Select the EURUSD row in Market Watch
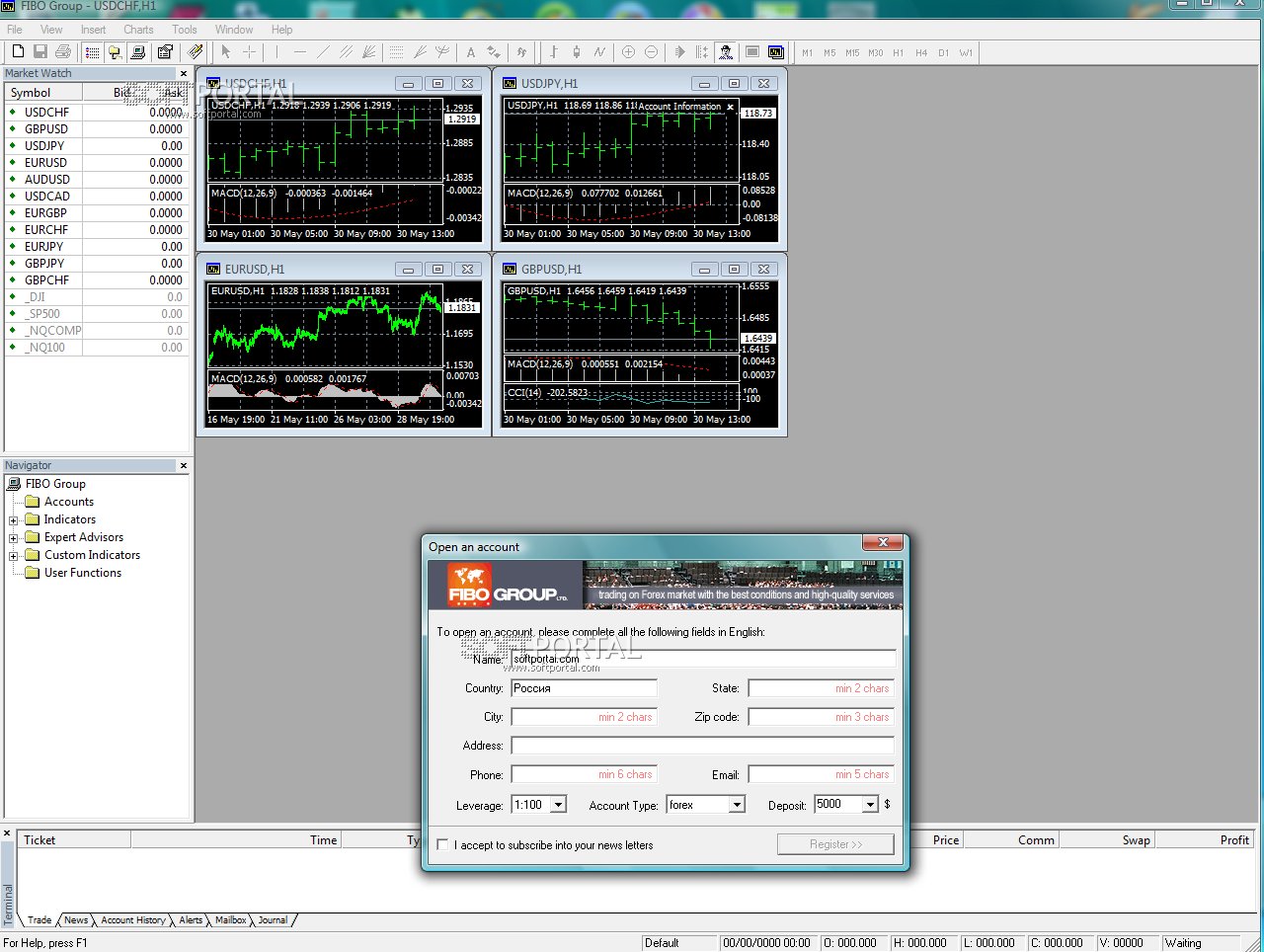 click(96, 163)
